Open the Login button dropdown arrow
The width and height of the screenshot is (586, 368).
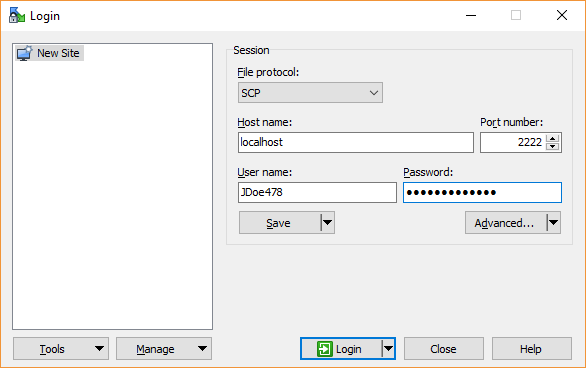[388, 349]
